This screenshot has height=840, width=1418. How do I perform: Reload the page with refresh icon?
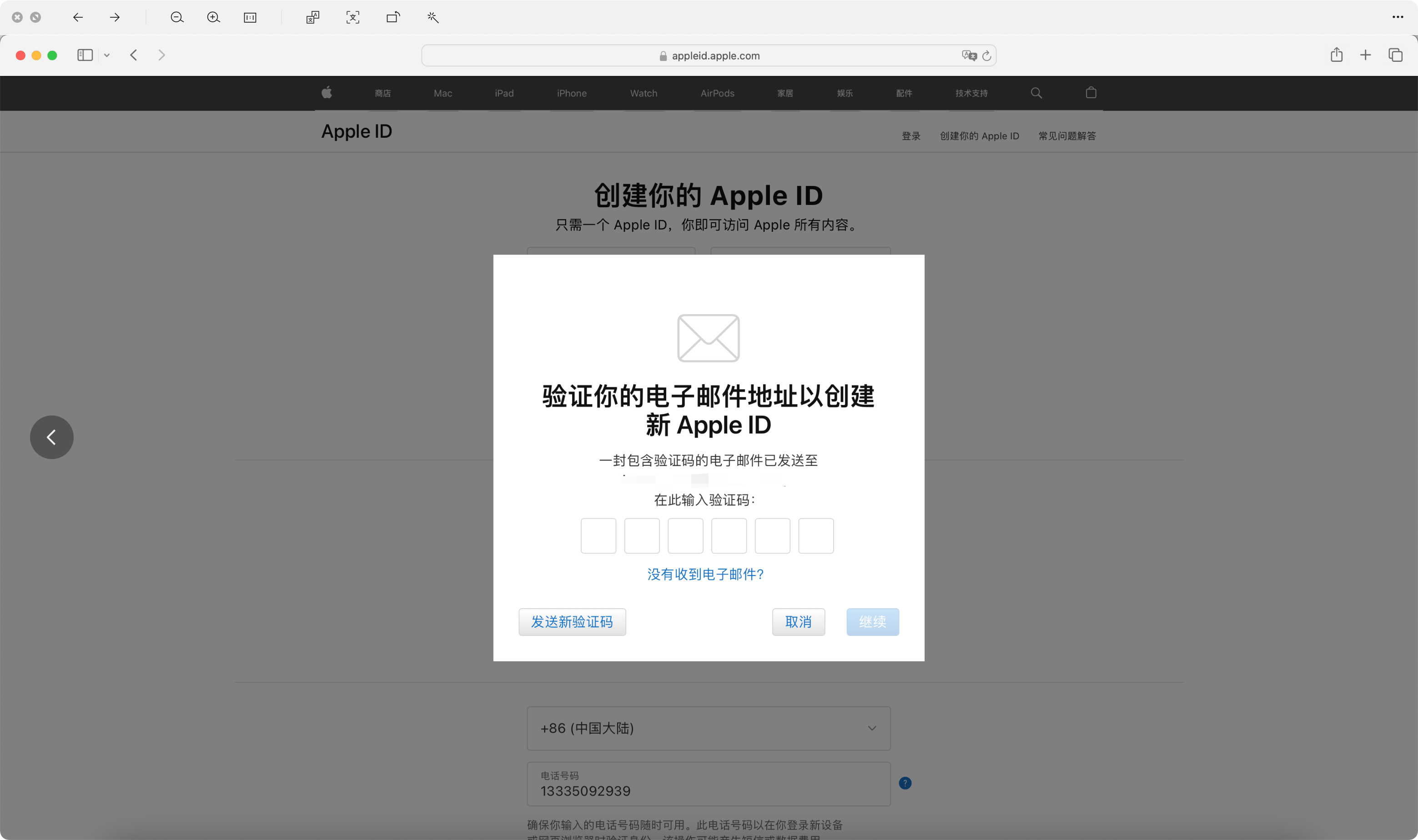point(986,55)
